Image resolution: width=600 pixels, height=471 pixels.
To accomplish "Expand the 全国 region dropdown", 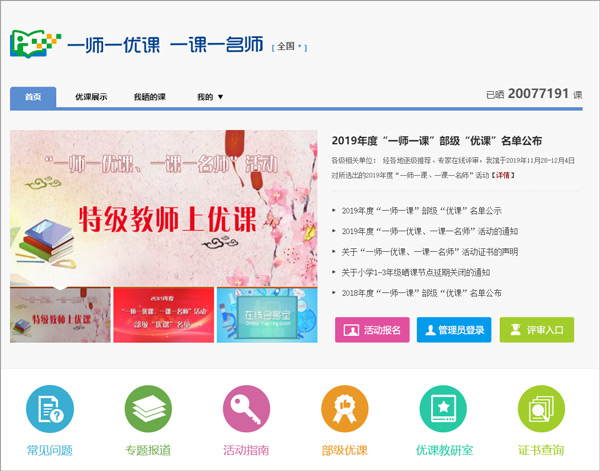I will (289, 47).
